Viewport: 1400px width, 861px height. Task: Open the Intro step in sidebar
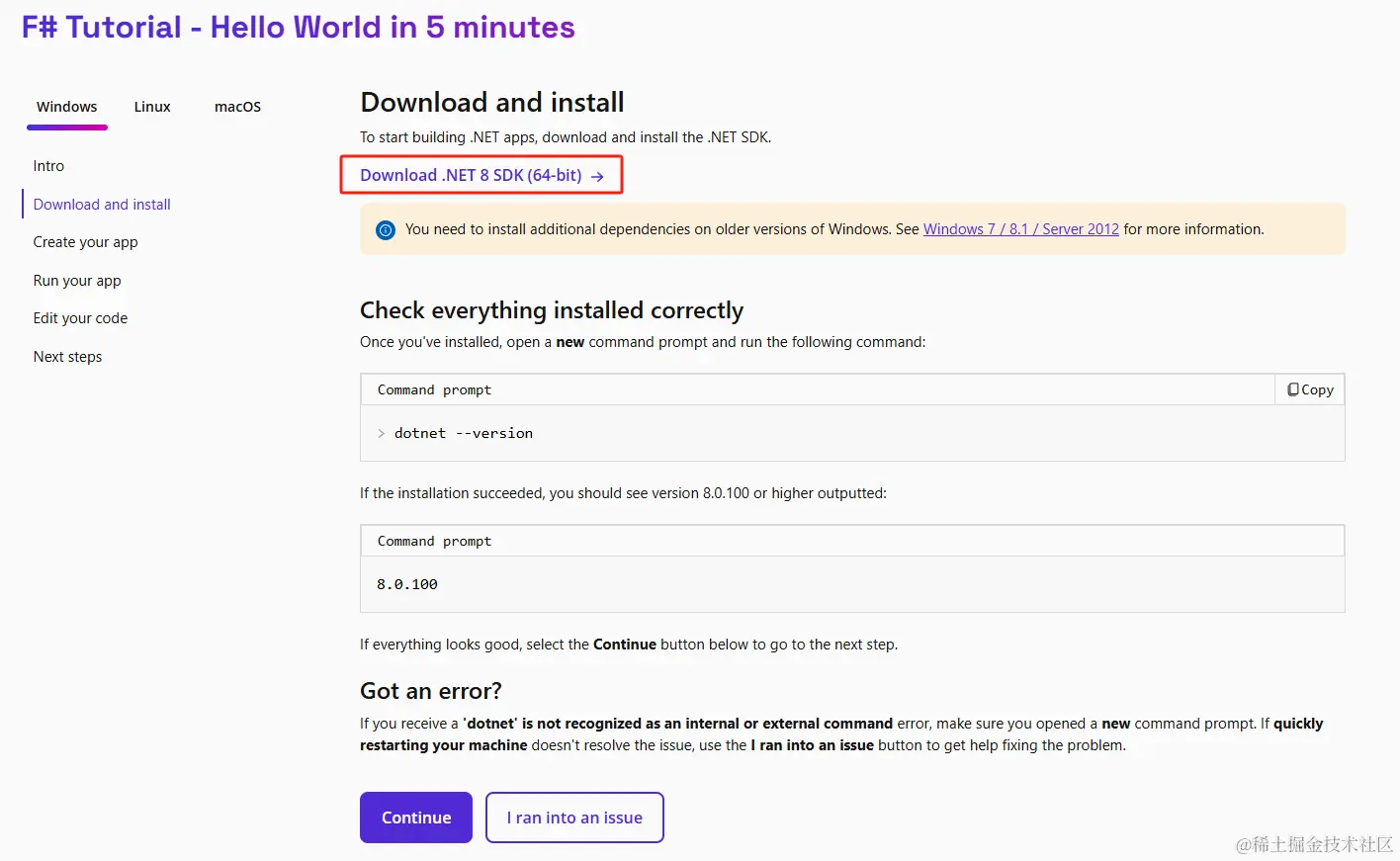48,166
